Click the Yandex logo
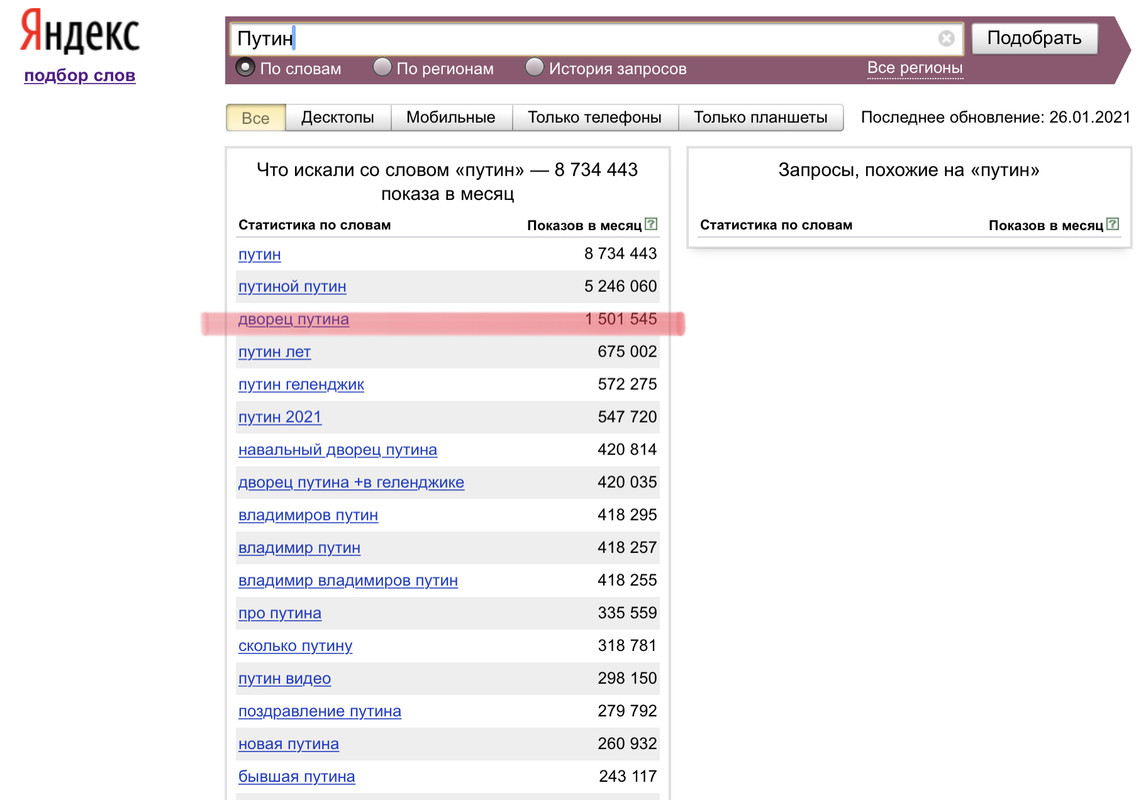Screen dimensions: 1141x800 point(79,32)
